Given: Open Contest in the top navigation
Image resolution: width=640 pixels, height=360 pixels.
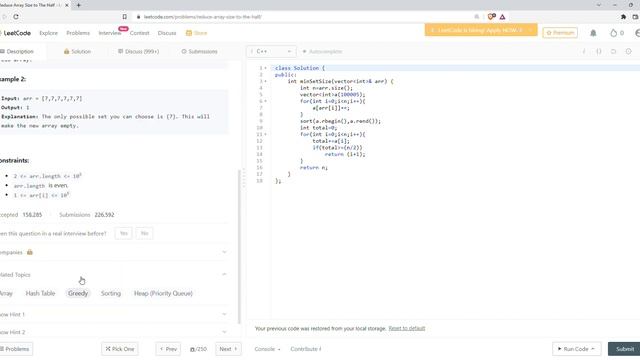Looking at the screenshot, I should [x=140, y=33].
